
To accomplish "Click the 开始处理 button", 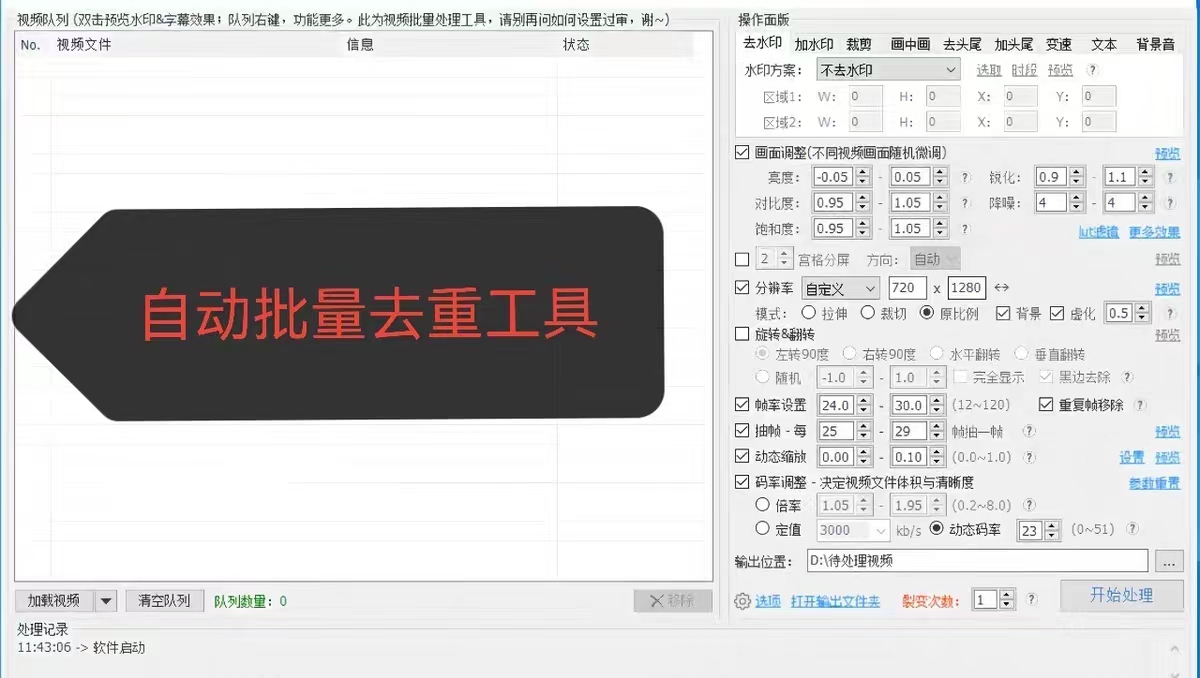I will [x=1121, y=596].
